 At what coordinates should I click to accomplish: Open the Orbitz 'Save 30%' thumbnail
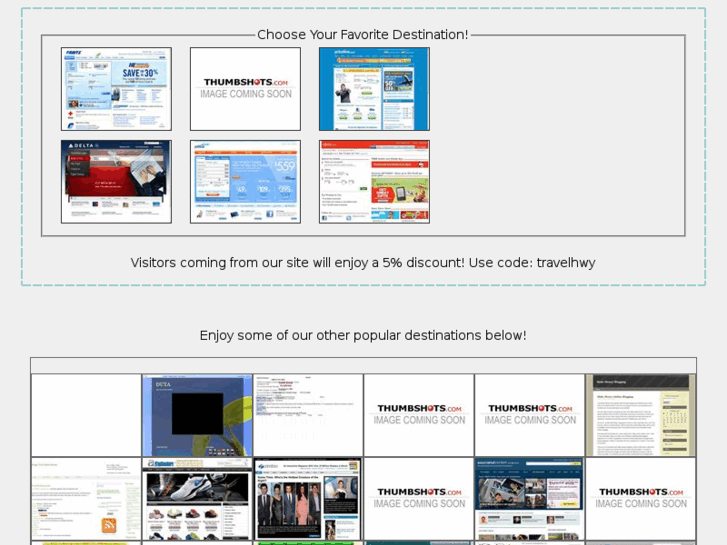click(x=116, y=89)
